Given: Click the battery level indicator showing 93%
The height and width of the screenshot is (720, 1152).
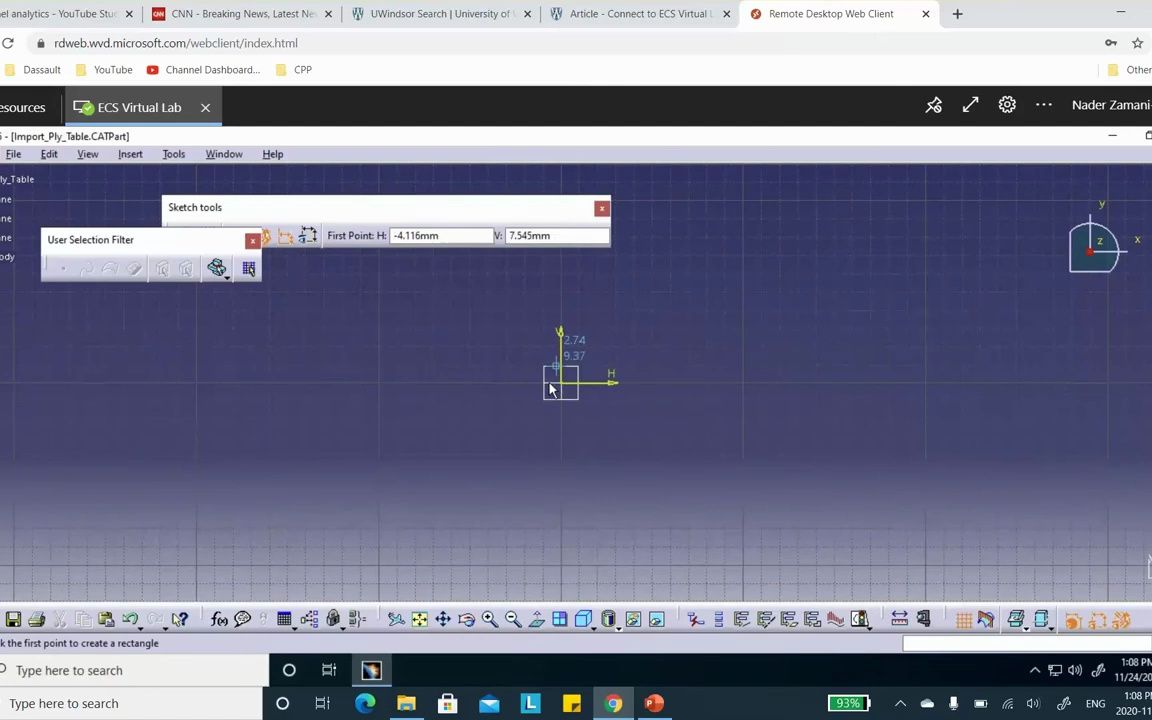Looking at the screenshot, I should (x=848, y=703).
